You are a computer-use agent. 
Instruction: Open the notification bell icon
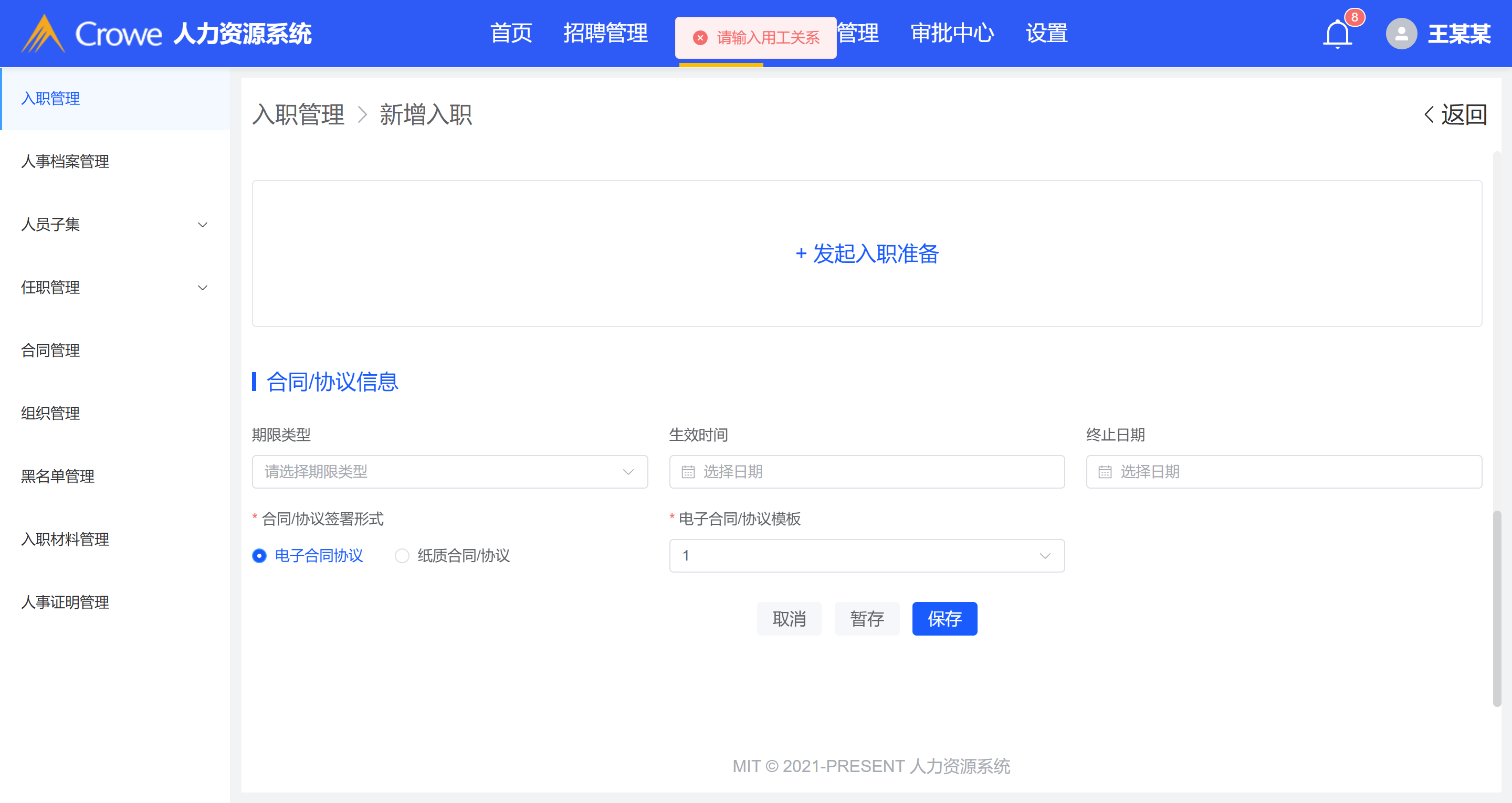tap(1337, 34)
